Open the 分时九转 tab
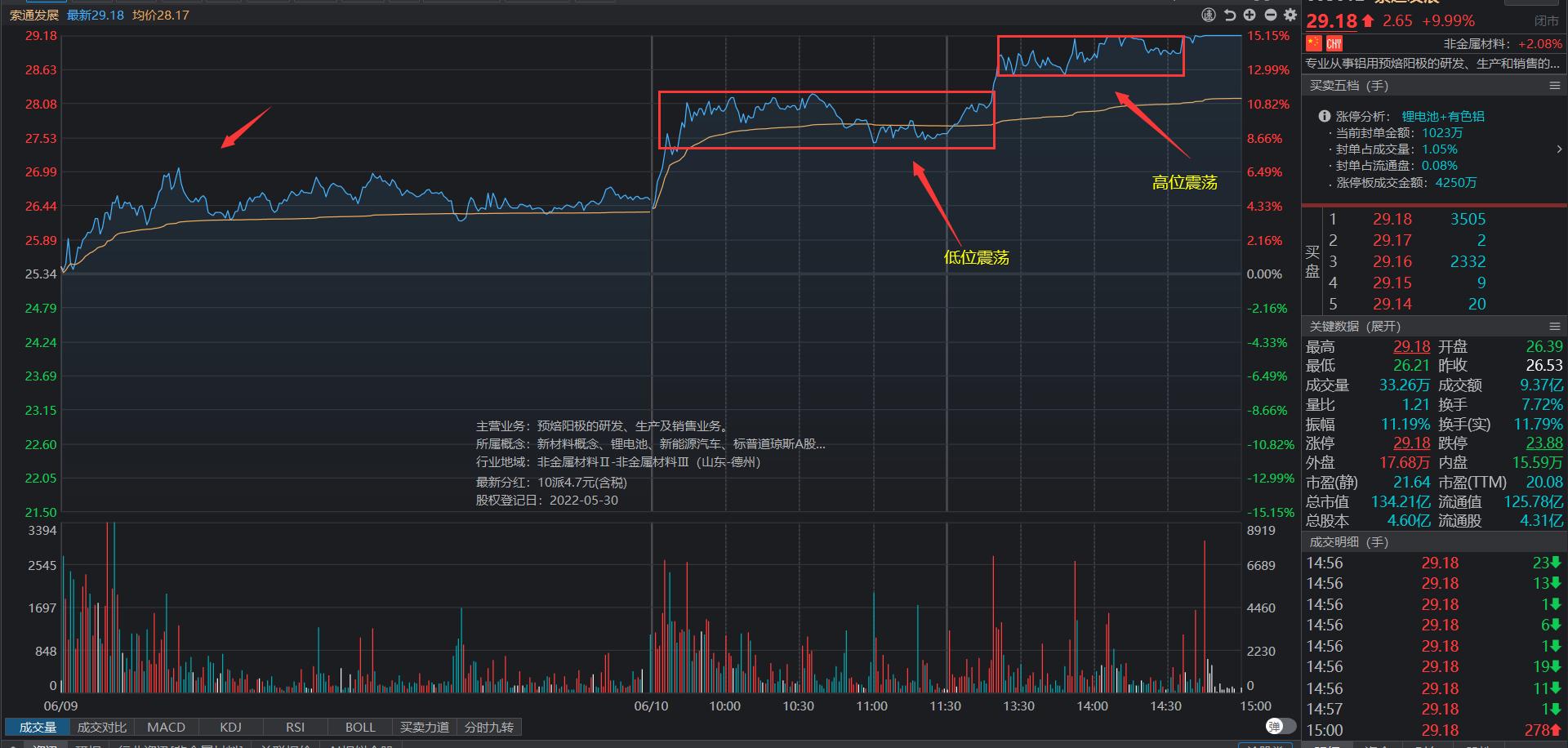1568x748 pixels. (x=488, y=727)
